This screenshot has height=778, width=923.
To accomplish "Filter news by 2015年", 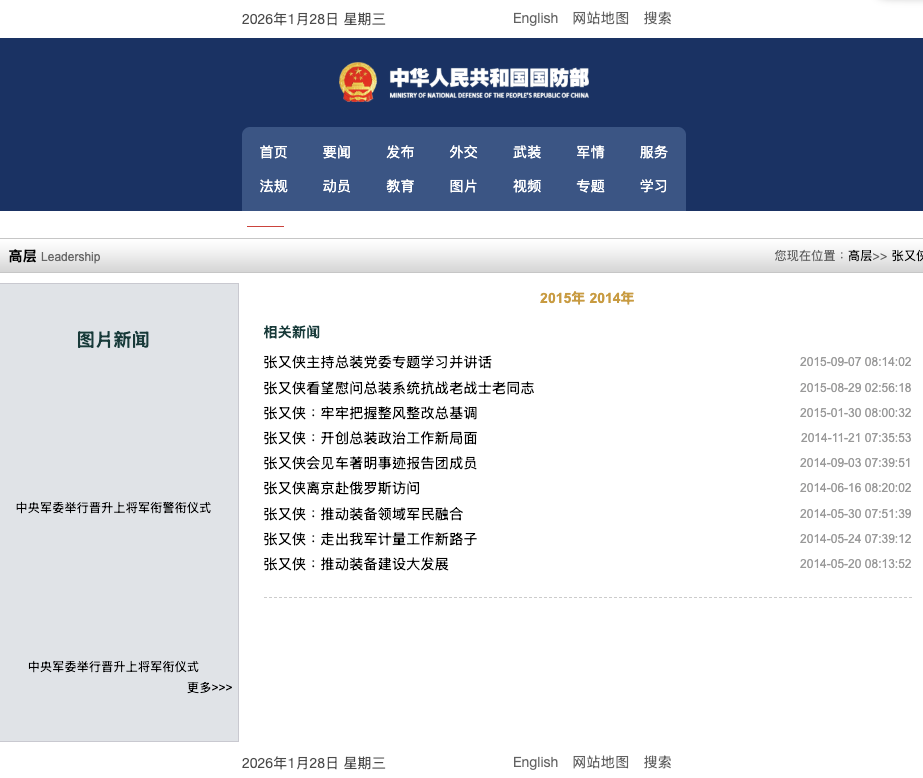I will click(562, 298).
